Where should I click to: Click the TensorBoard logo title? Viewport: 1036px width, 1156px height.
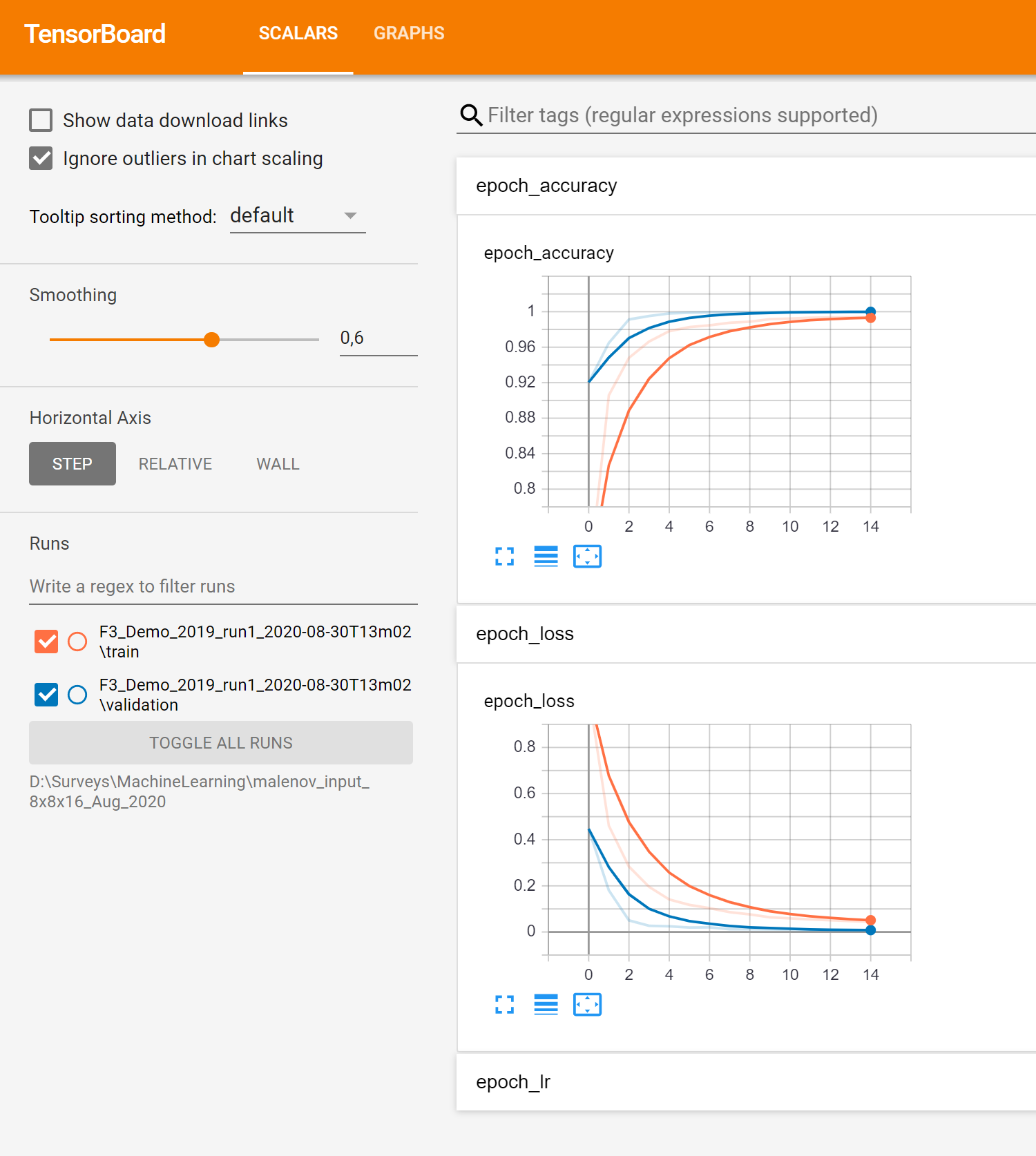coord(95,34)
